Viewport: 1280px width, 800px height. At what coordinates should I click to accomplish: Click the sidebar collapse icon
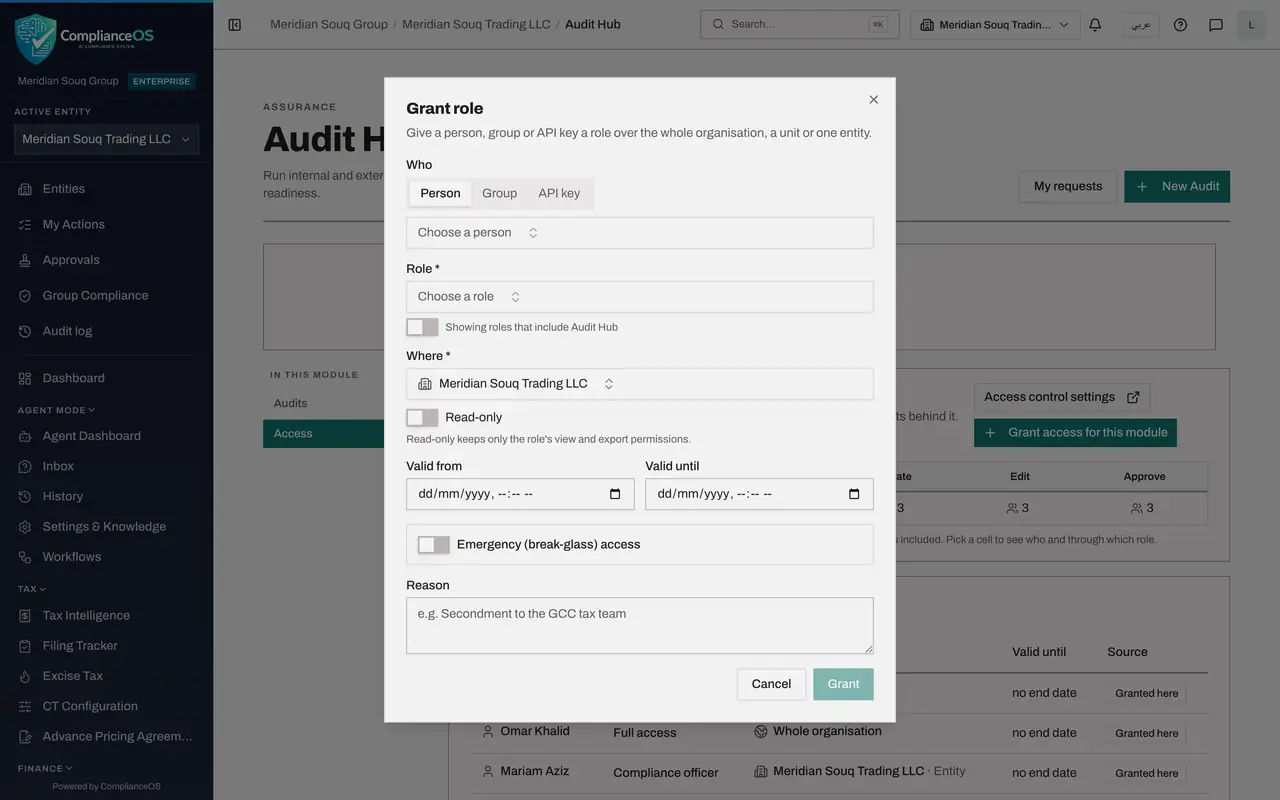234,25
